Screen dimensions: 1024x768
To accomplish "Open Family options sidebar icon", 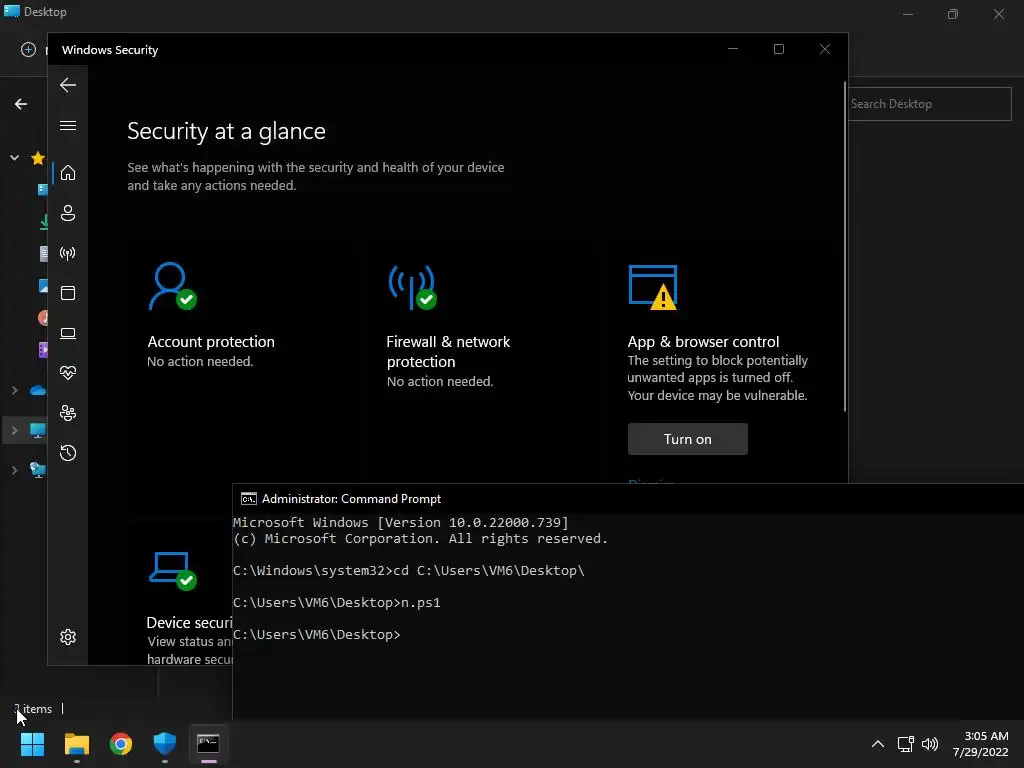I will [68, 413].
